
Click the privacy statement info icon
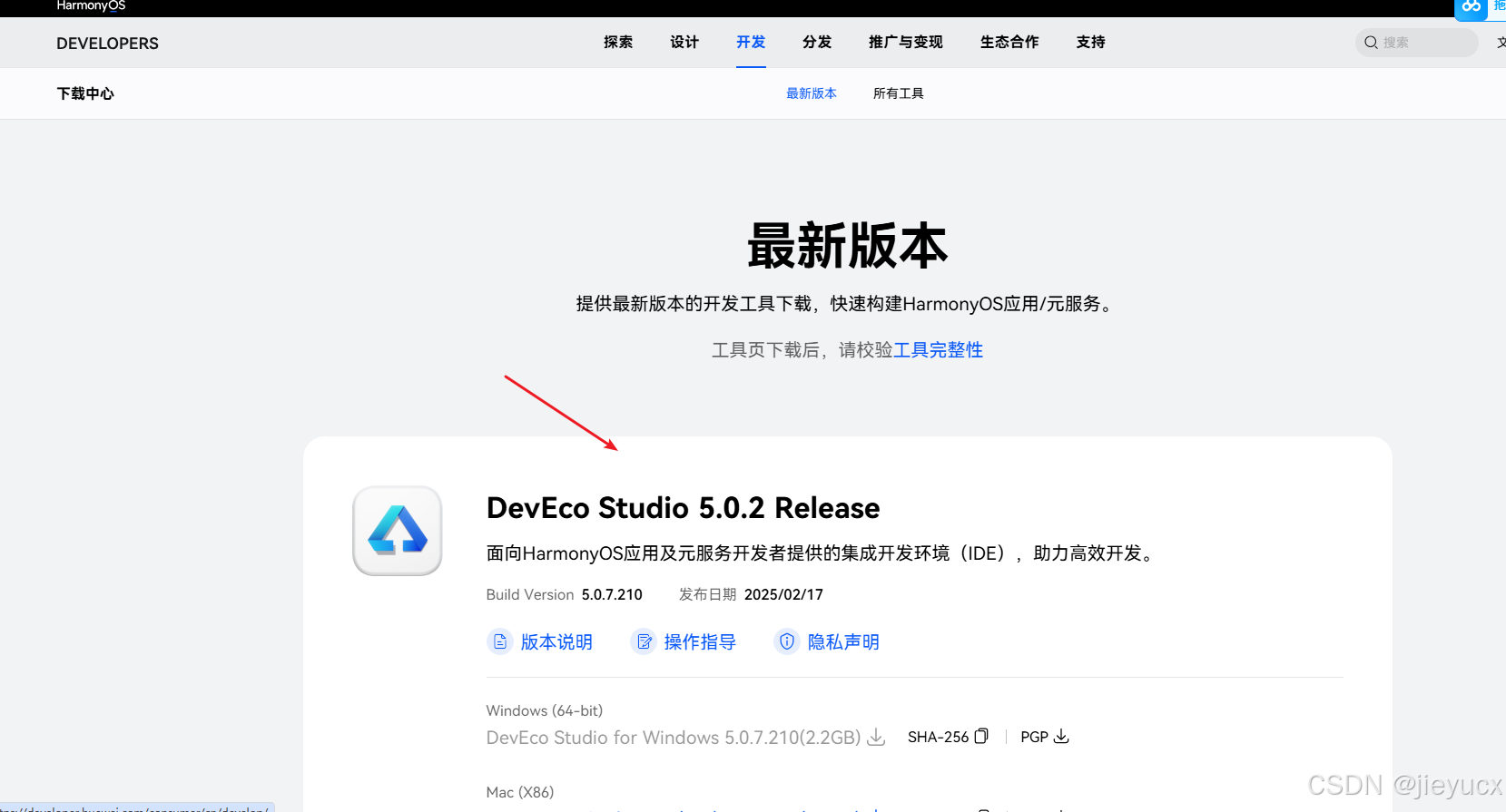point(787,641)
